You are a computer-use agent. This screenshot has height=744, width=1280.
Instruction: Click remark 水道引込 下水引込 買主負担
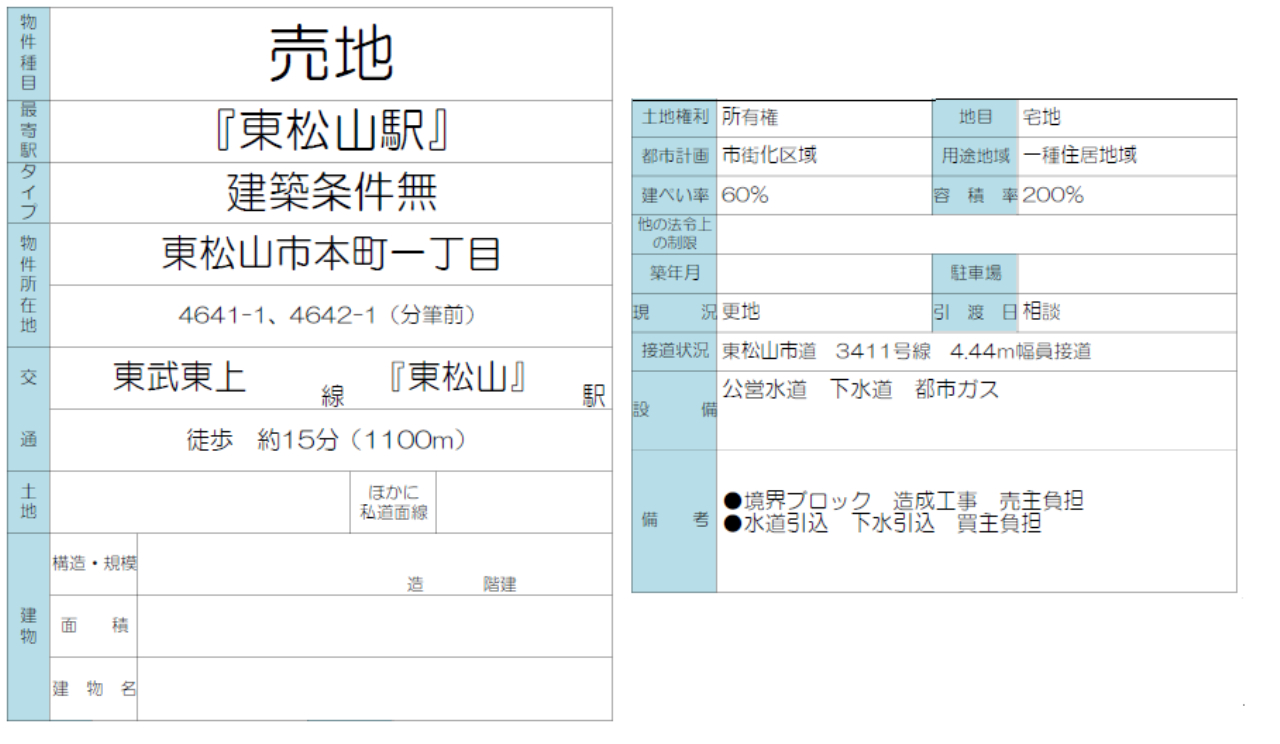click(x=882, y=522)
